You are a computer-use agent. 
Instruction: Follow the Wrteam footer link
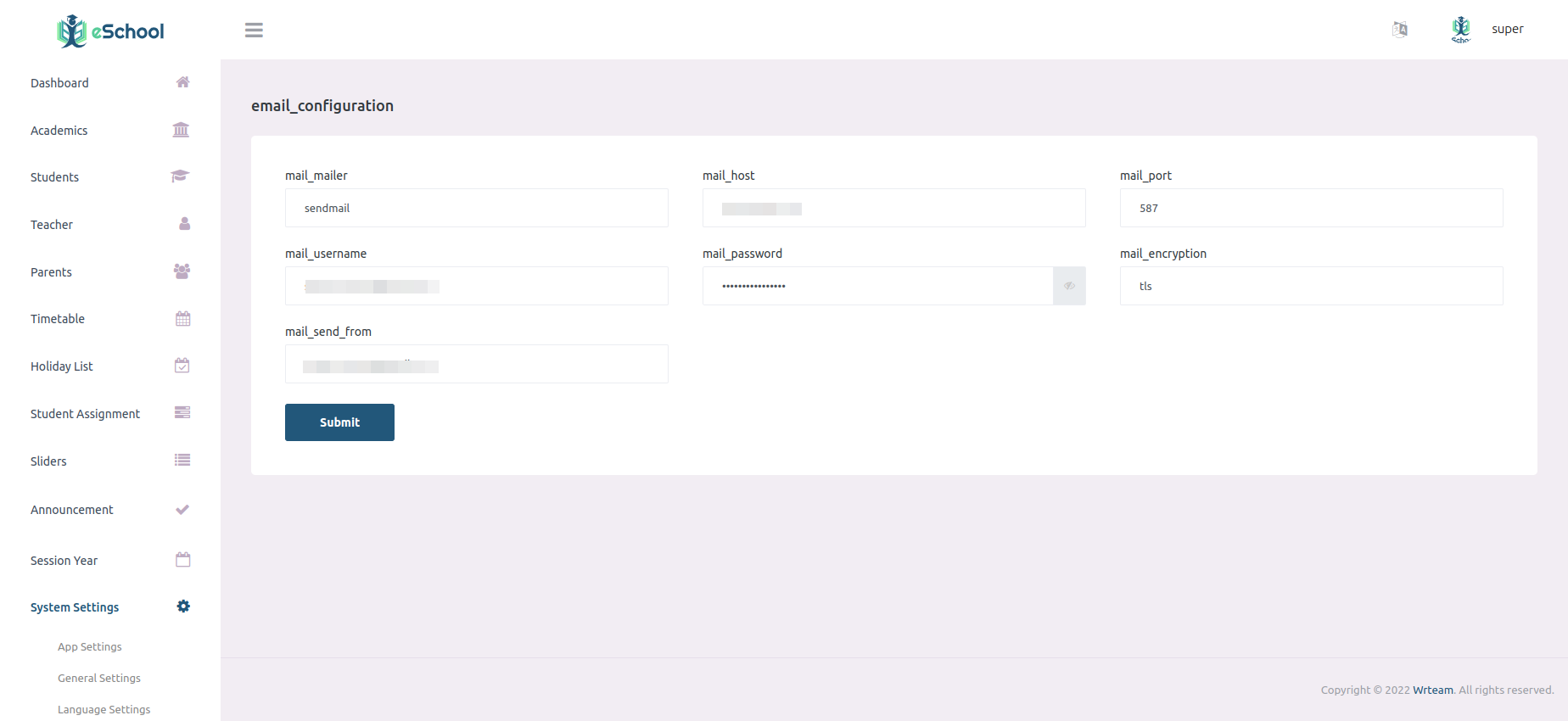point(1432,690)
